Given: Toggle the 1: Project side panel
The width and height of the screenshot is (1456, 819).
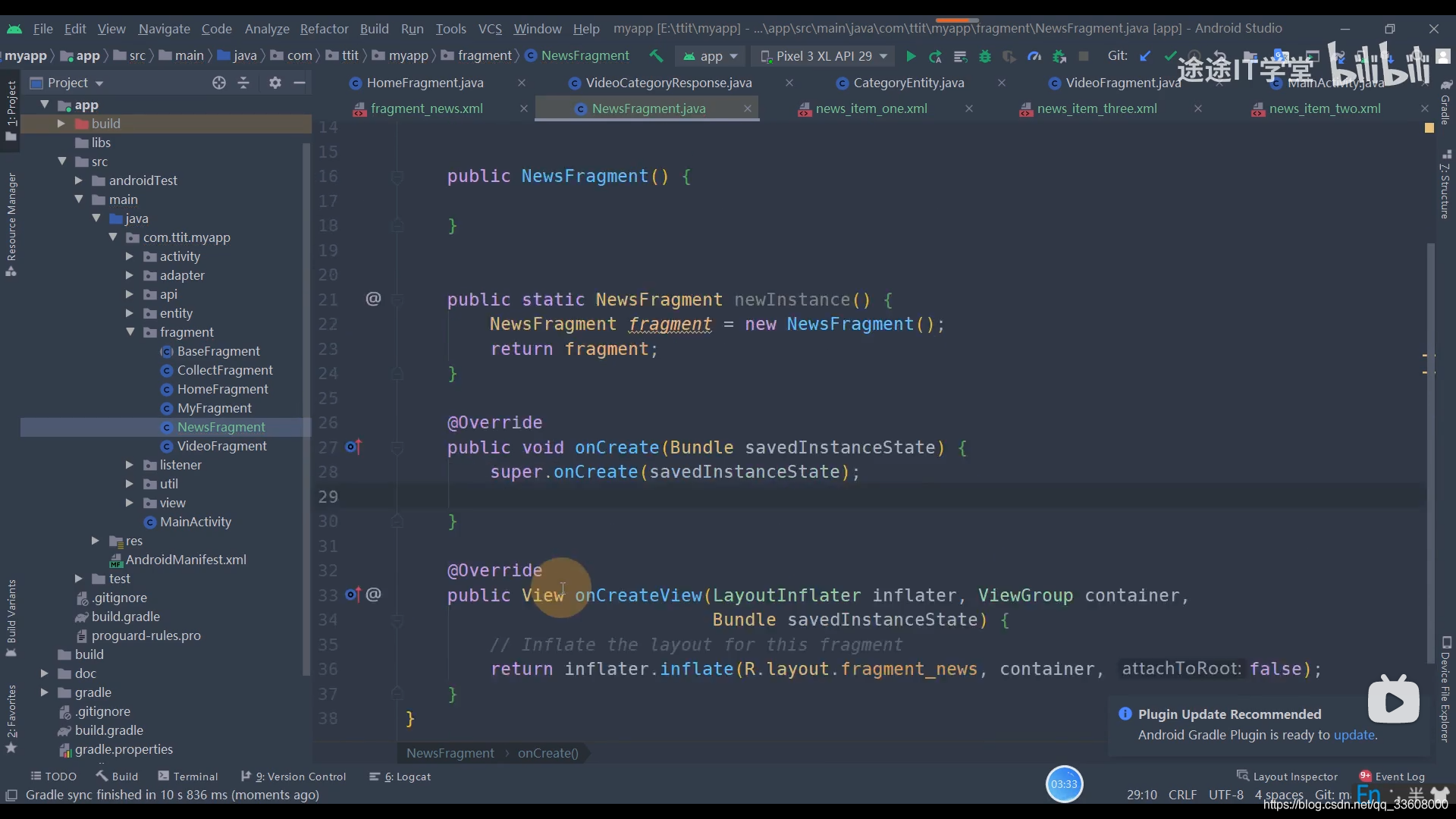Looking at the screenshot, I should 11,110.
